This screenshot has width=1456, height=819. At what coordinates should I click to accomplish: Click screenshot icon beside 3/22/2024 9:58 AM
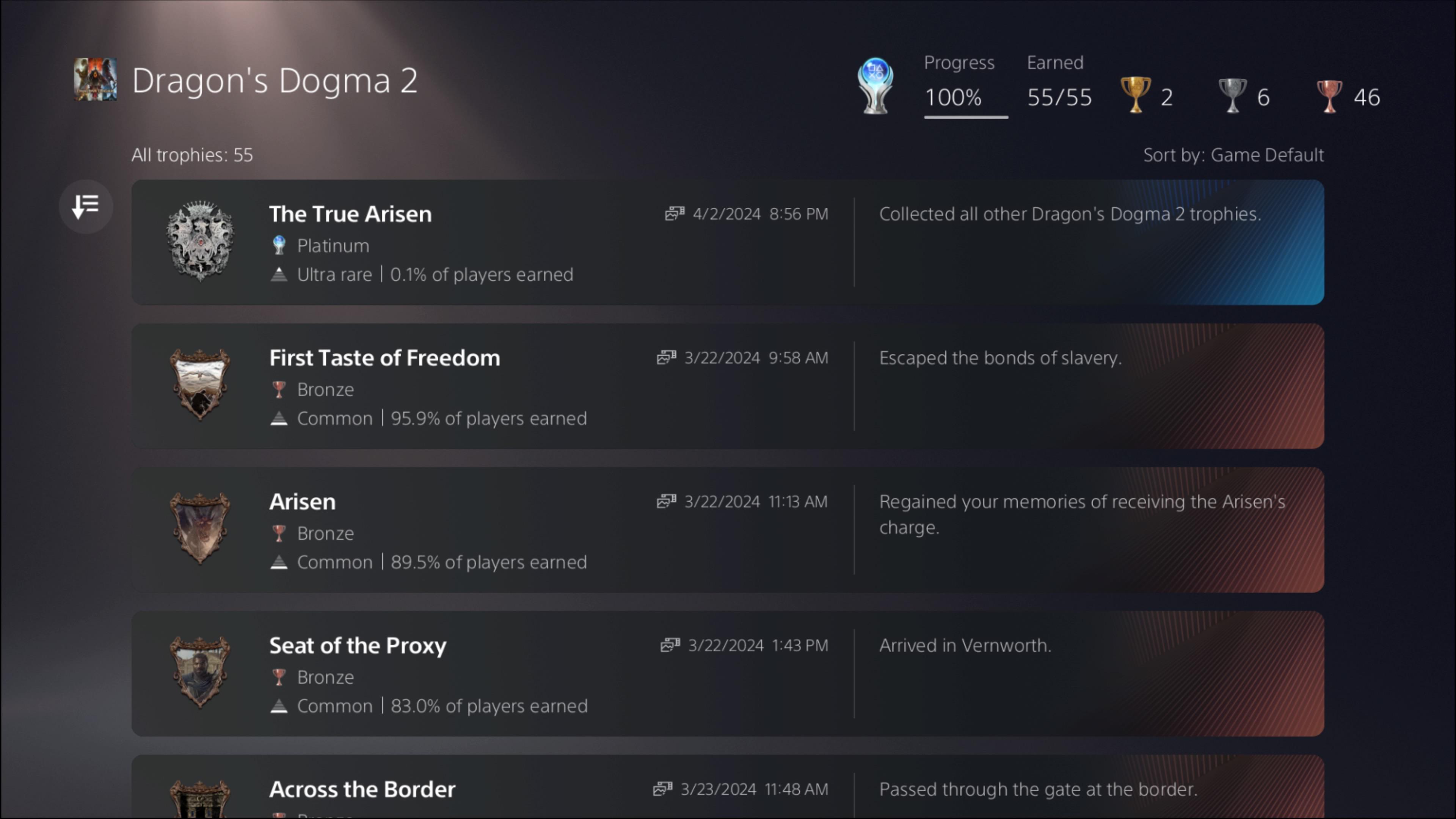click(667, 357)
